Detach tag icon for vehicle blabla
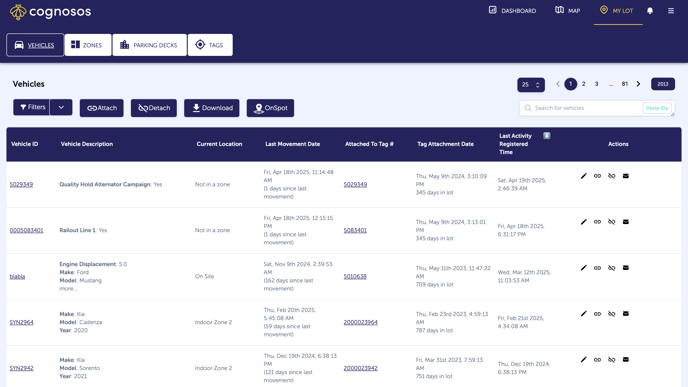The image size is (688, 387). [612, 268]
